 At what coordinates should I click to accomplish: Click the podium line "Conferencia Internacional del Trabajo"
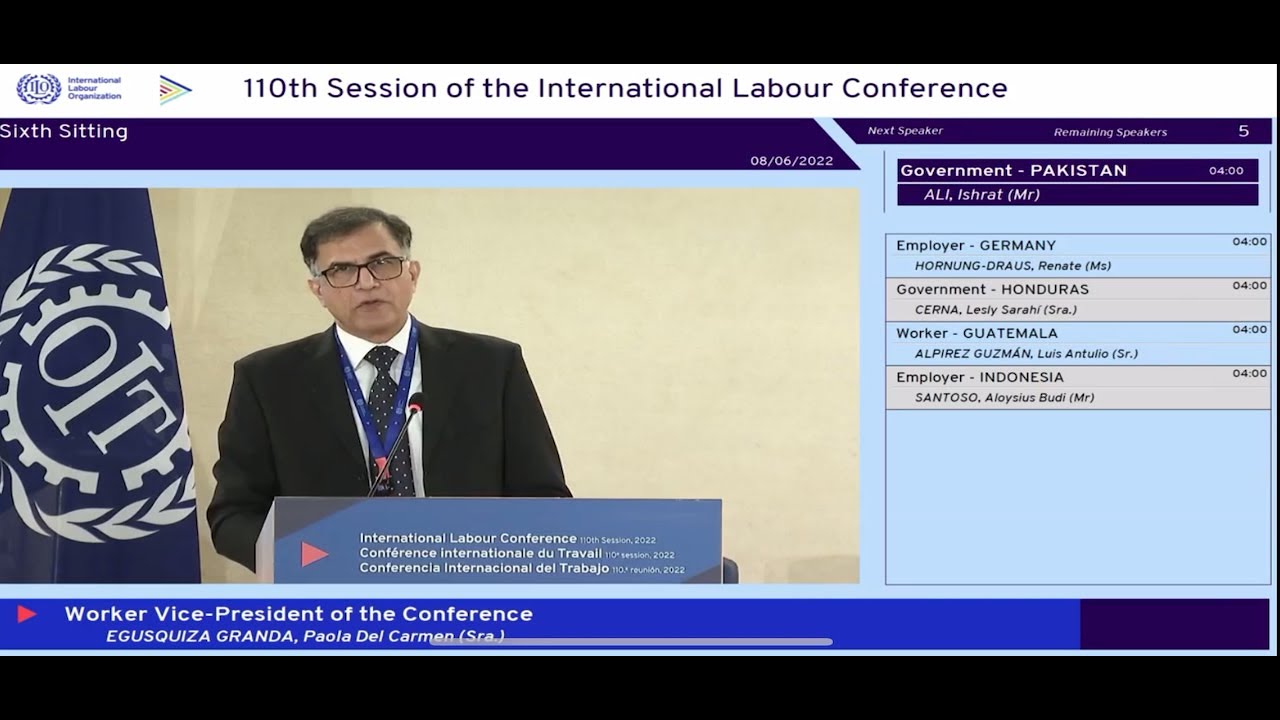[x=484, y=568]
